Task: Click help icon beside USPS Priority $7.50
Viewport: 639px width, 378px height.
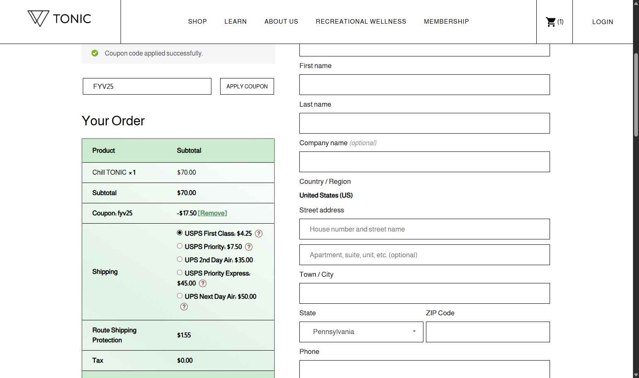Action: coord(249,247)
